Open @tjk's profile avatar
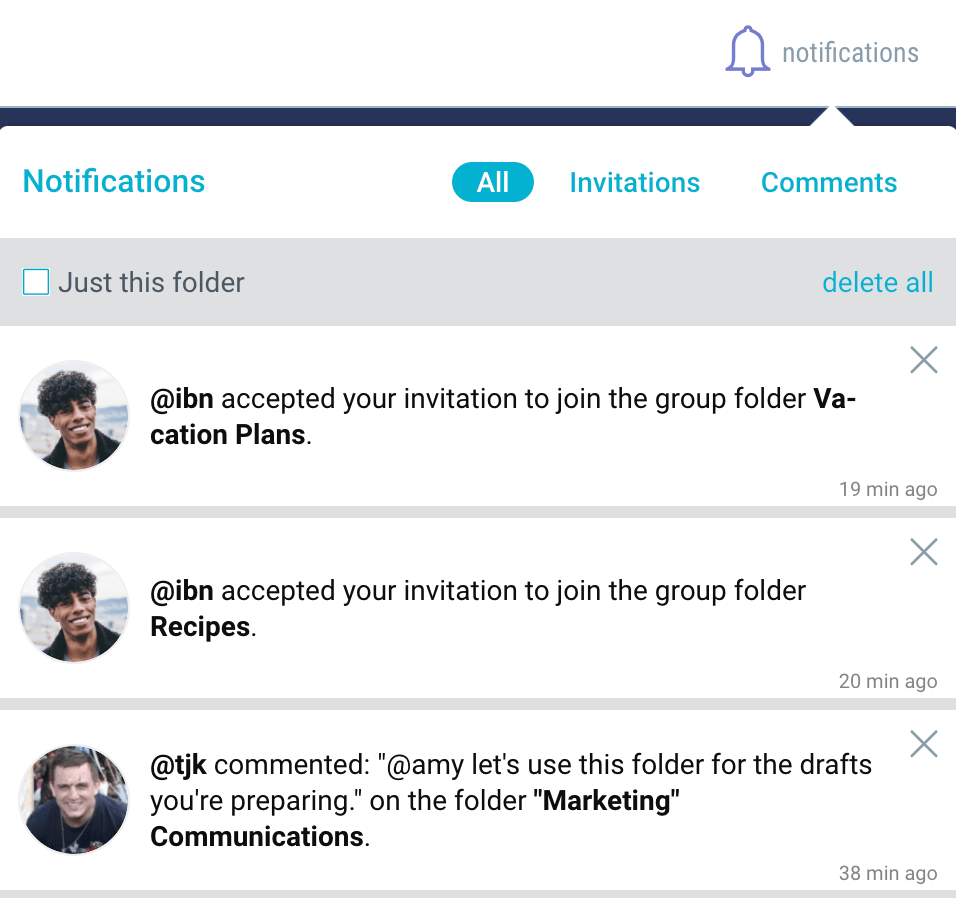The height and width of the screenshot is (898, 956). tap(74, 800)
